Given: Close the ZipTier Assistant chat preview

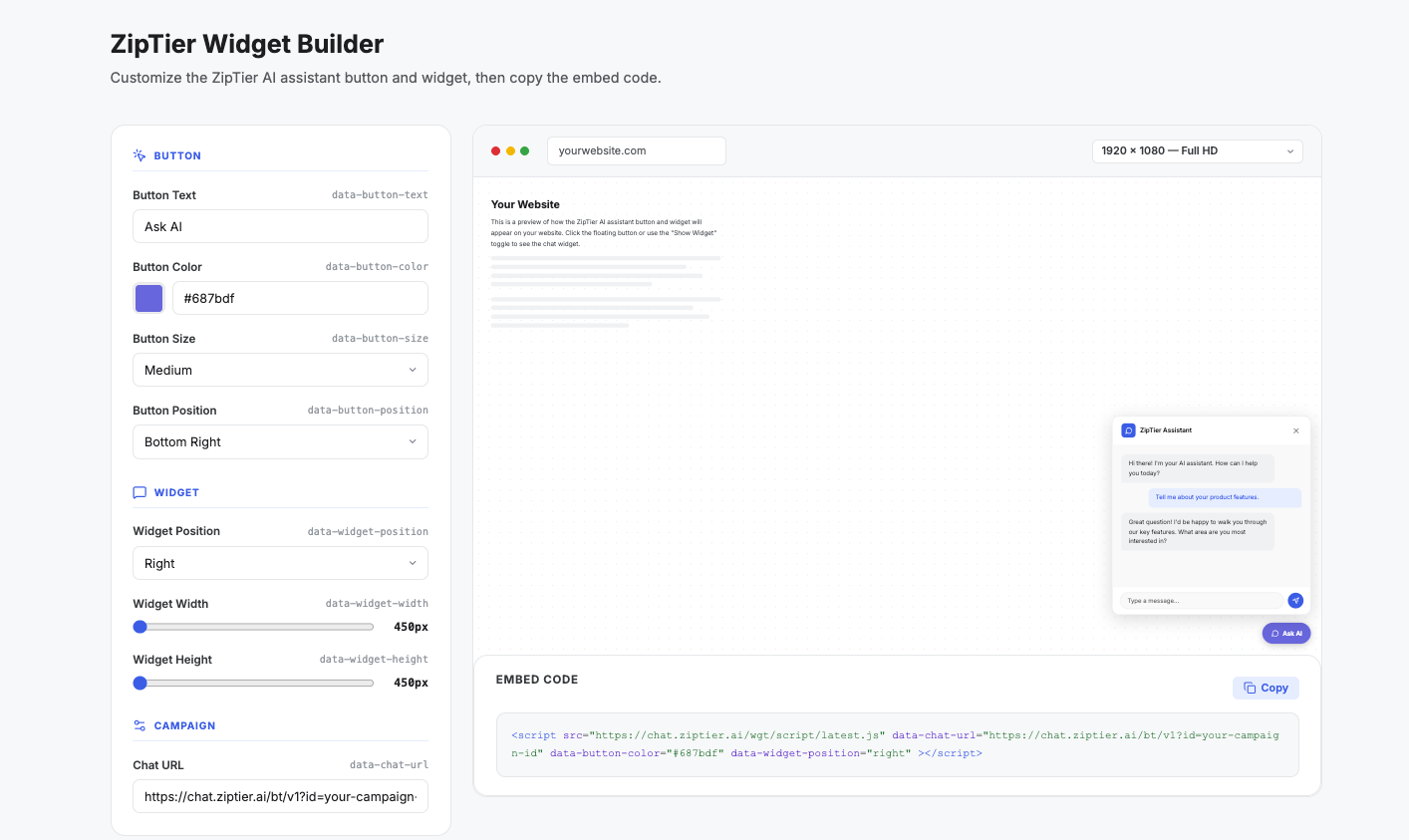Looking at the screenshot, I should tap(1295, 430).
